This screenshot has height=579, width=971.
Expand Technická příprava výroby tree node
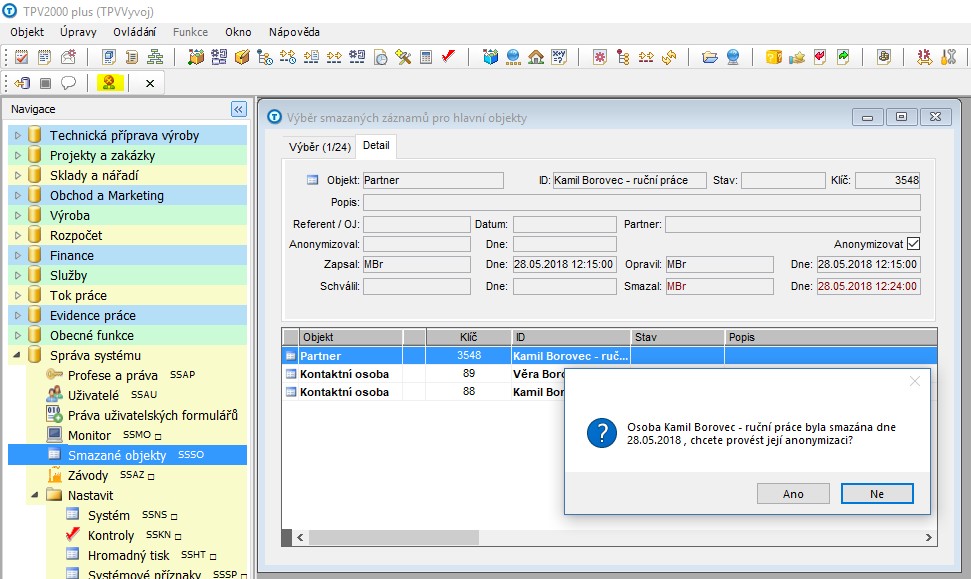click(x=17, y=135)
